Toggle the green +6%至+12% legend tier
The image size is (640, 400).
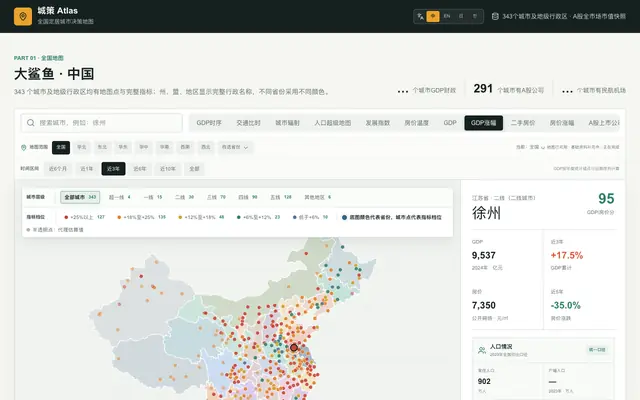tap(258, 217)
